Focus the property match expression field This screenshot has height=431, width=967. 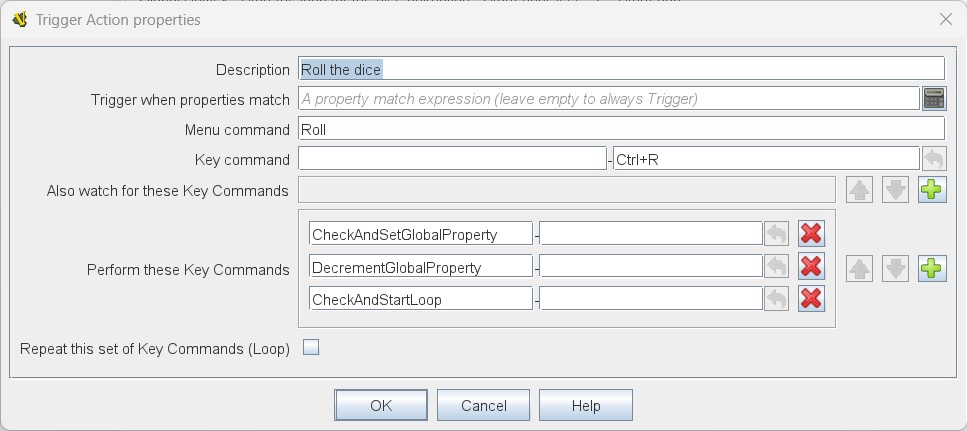609,99
